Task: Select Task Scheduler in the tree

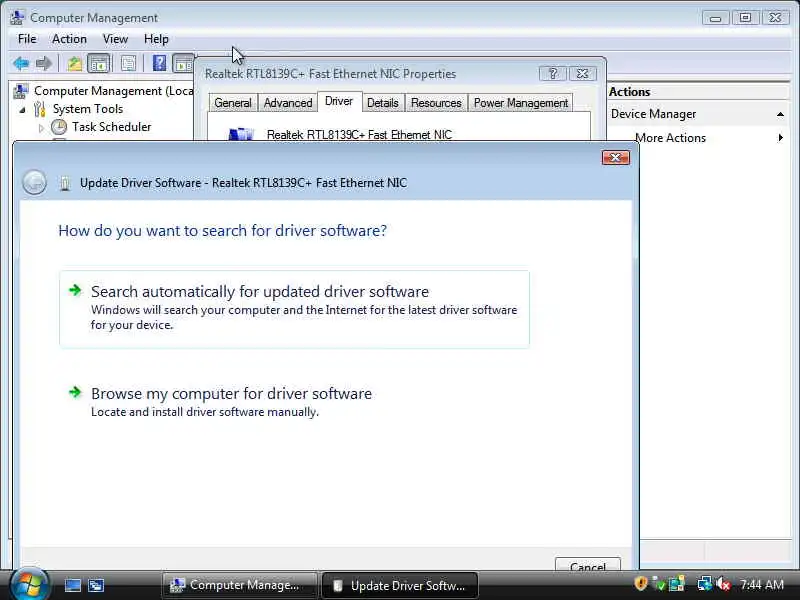Action: tap(111, 127)
